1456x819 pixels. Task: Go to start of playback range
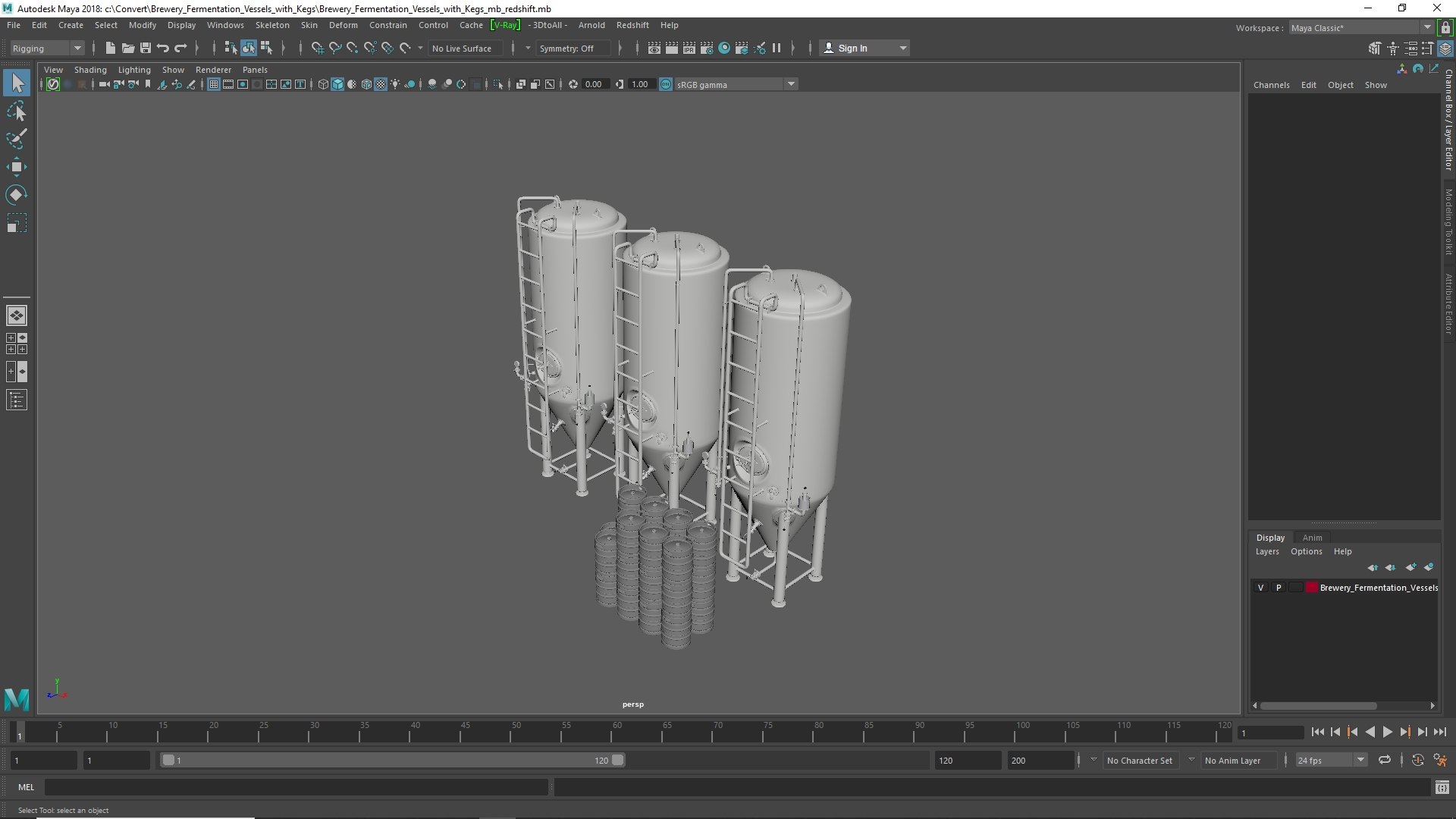pos(1317,732)
